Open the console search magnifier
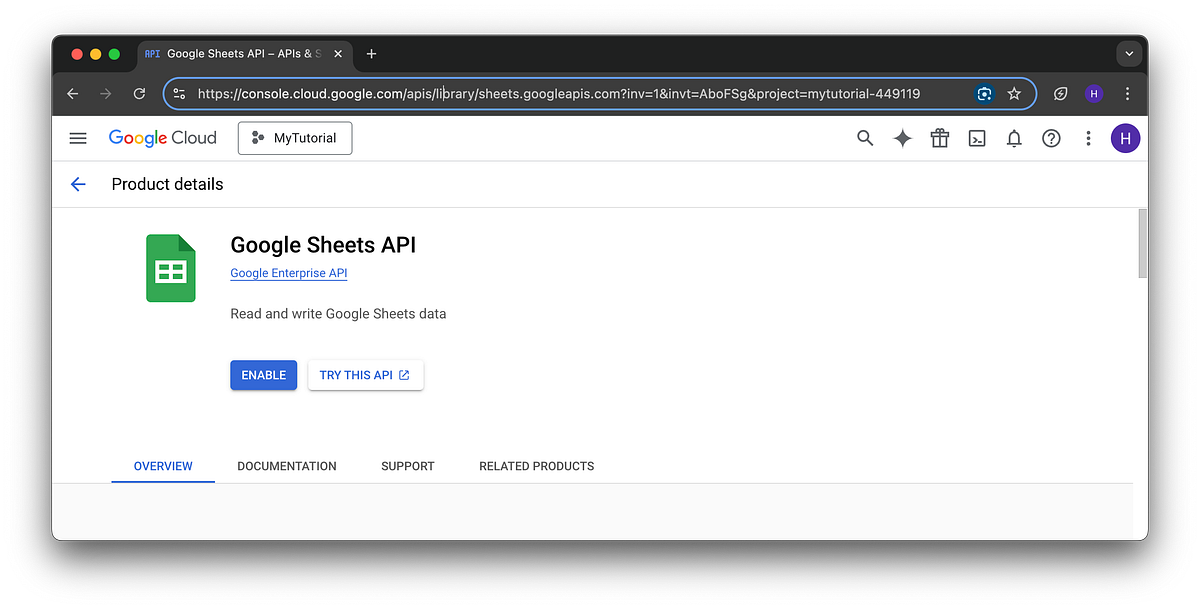This screenshot has width=1200, height=609. point(865,138)
